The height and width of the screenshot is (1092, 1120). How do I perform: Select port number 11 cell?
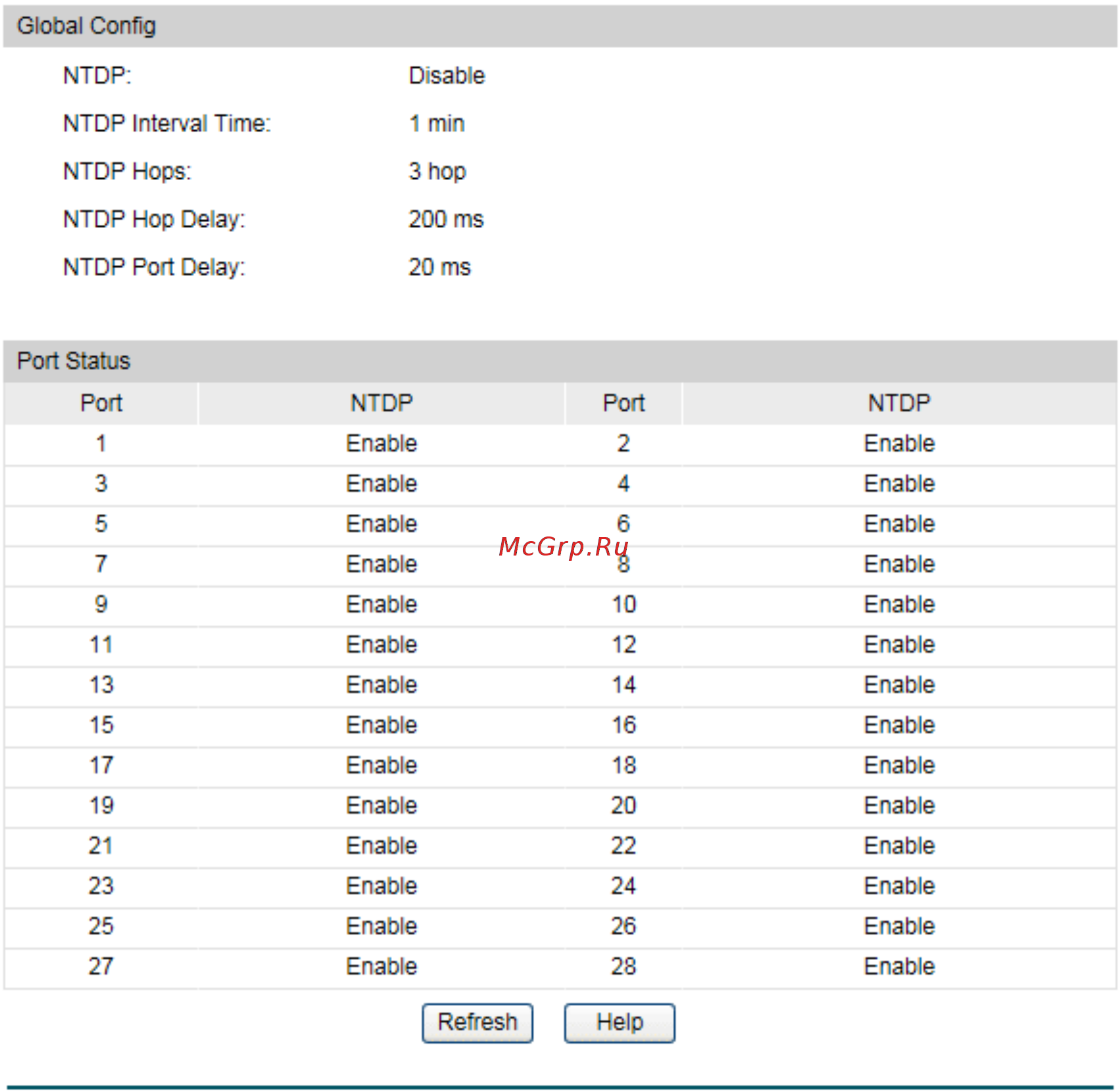101,645
